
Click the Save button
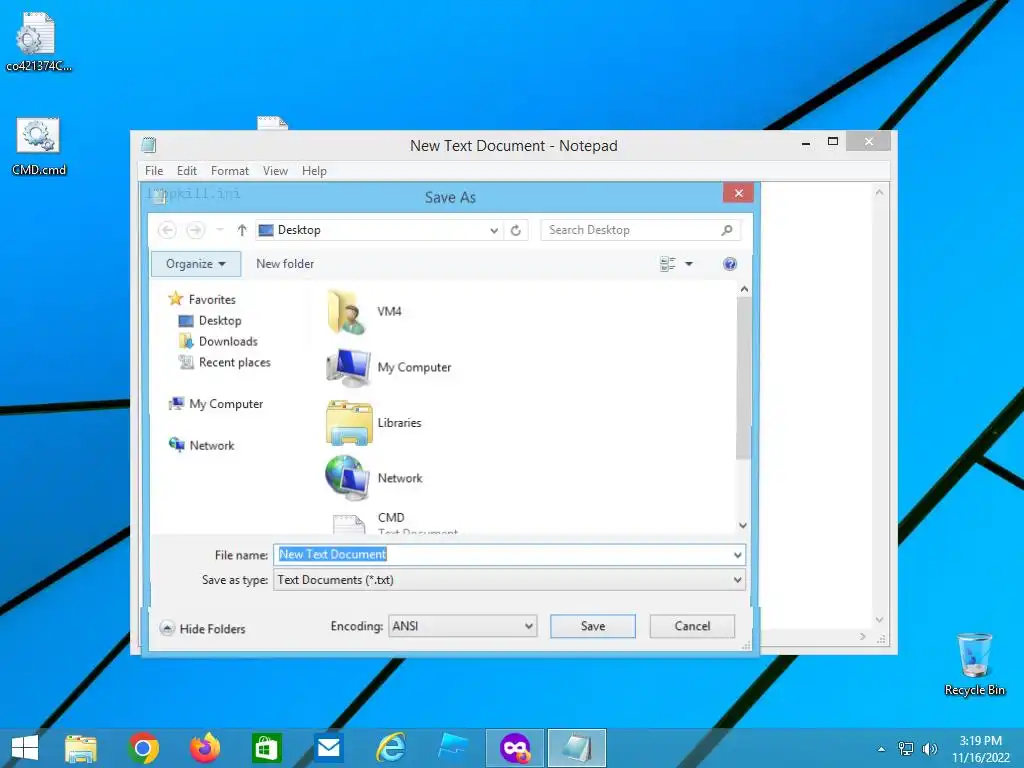593,626
